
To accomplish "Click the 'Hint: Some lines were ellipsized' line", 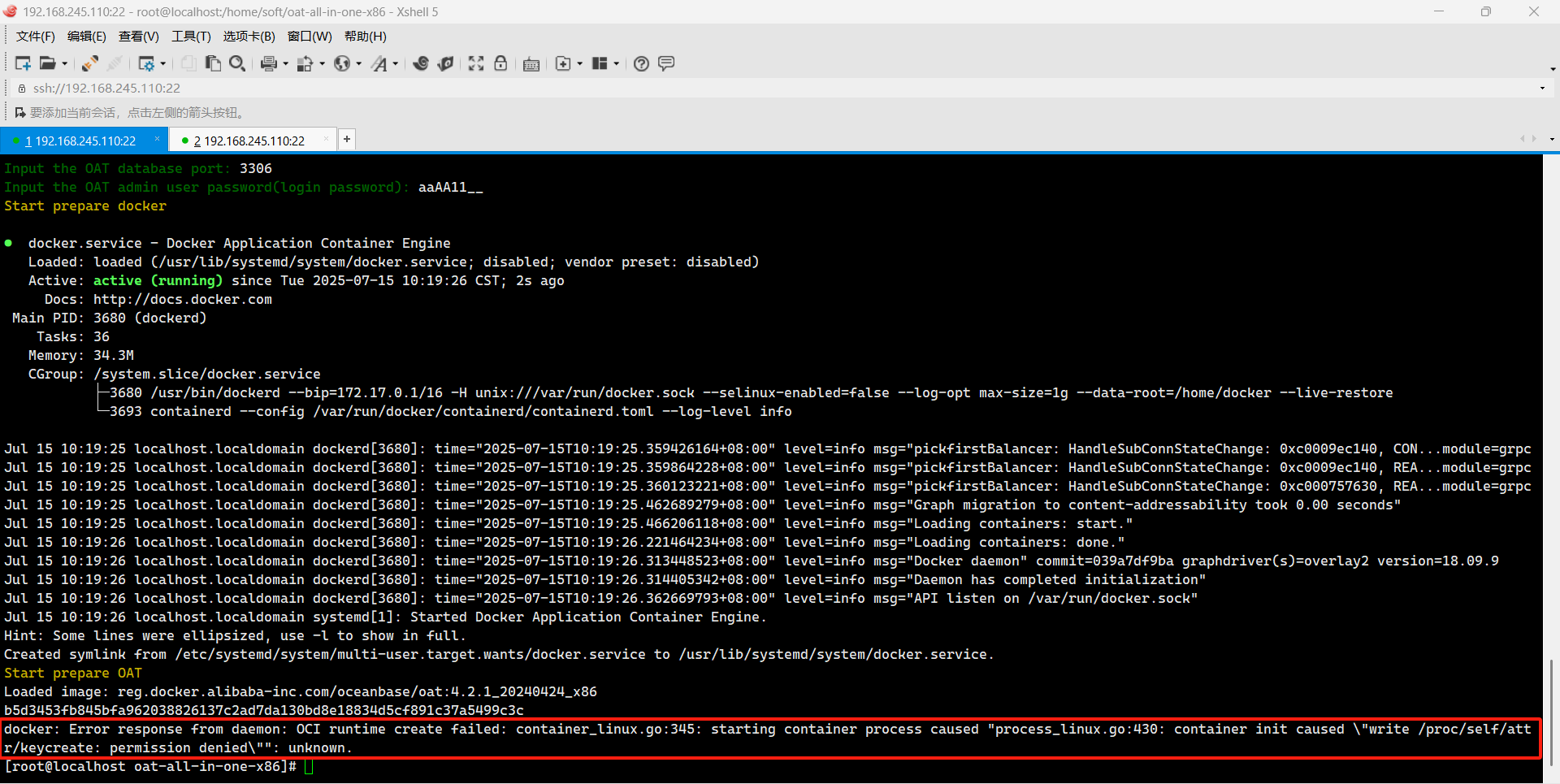I will pyautogui.click(x=235, y=635).
